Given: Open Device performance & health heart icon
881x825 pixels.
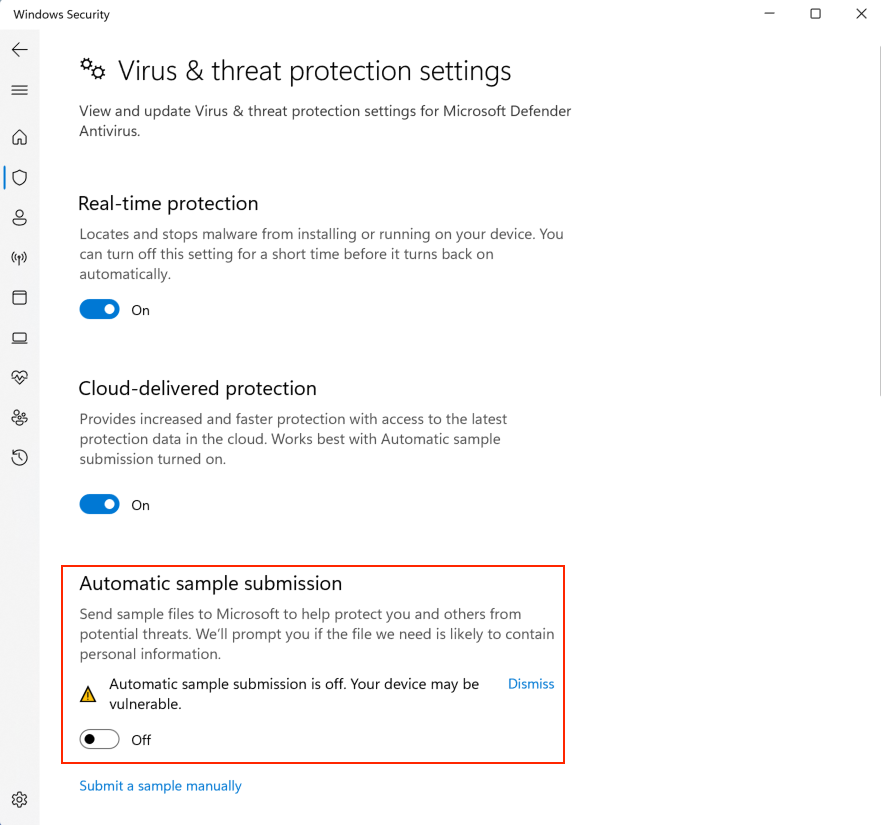Looking at the screenshot, I should click(x=19, y=378).
